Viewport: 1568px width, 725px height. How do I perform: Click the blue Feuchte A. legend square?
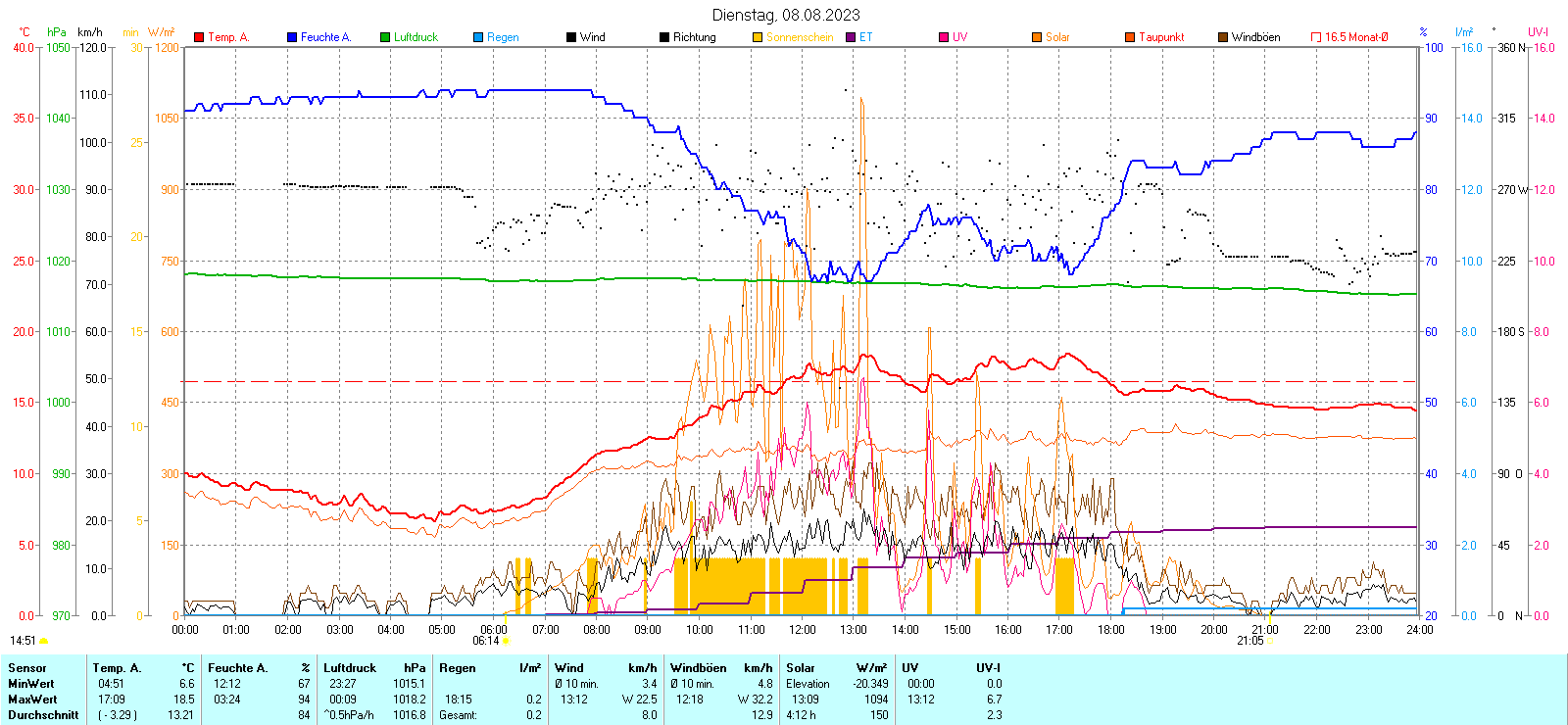292,37
